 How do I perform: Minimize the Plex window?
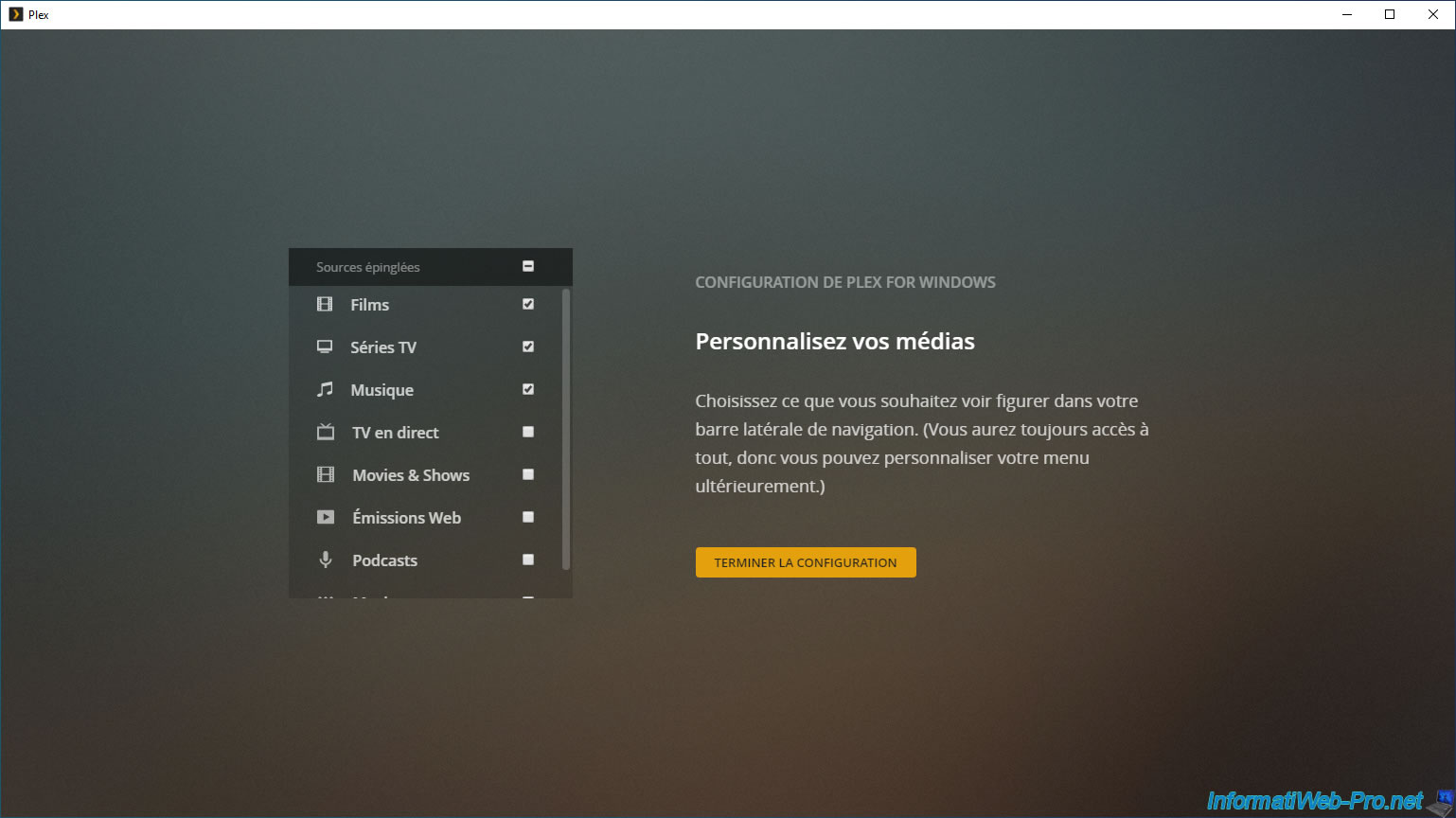coord(1346,14)
